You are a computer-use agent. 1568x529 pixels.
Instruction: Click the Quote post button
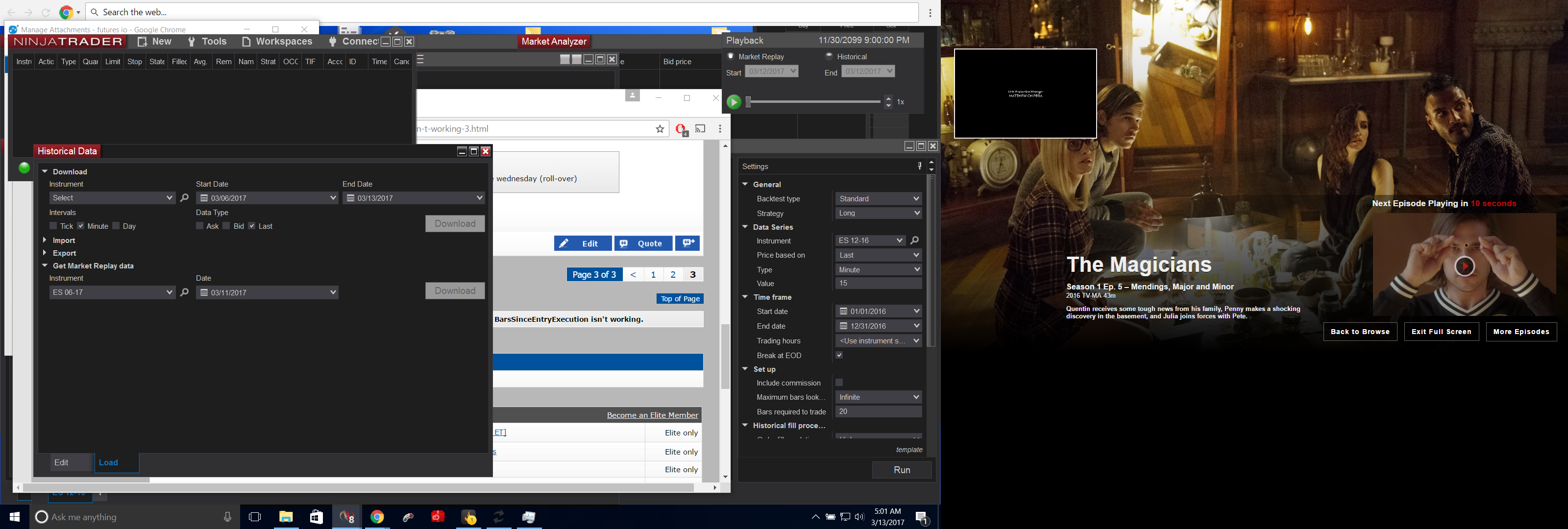tap(643, 243)
